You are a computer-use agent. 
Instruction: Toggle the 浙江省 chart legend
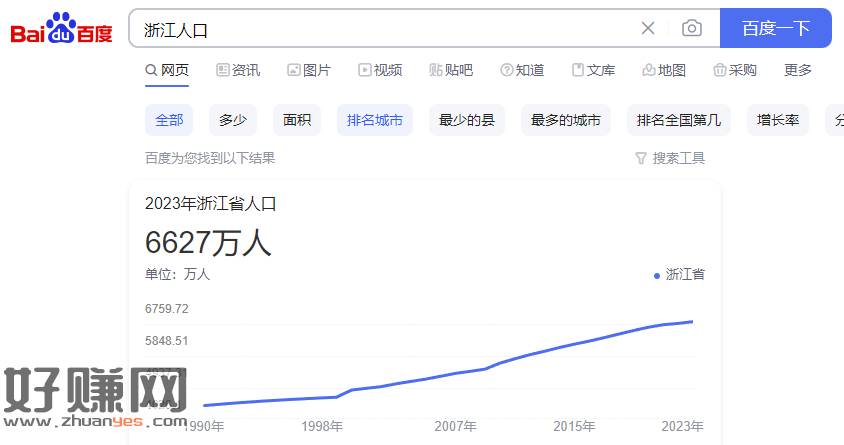click(x=679, y=274)
